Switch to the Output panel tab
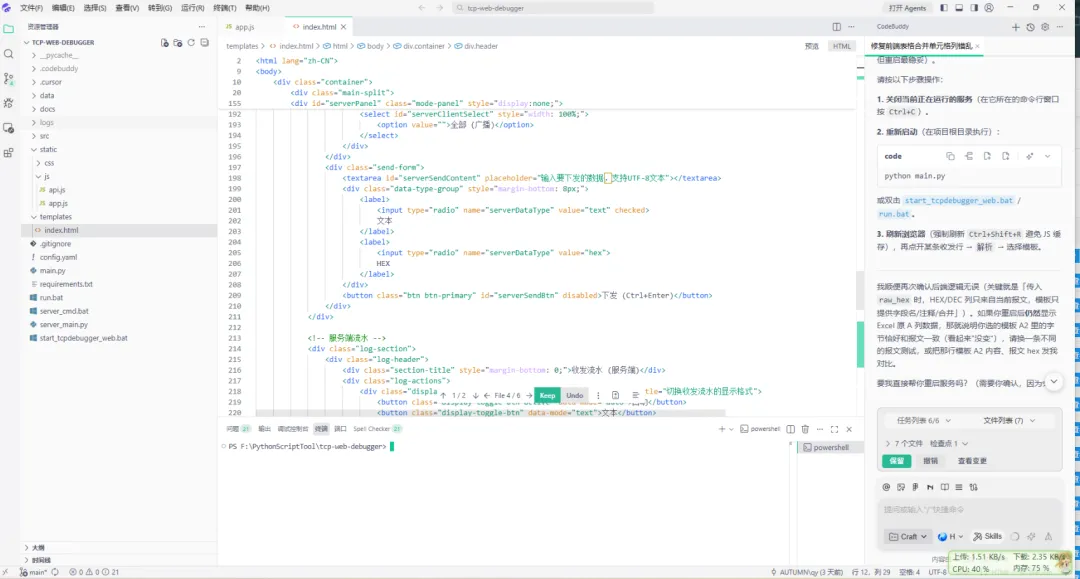The image size is (1080, 579). pyautogui.click(x=264, y=429)
